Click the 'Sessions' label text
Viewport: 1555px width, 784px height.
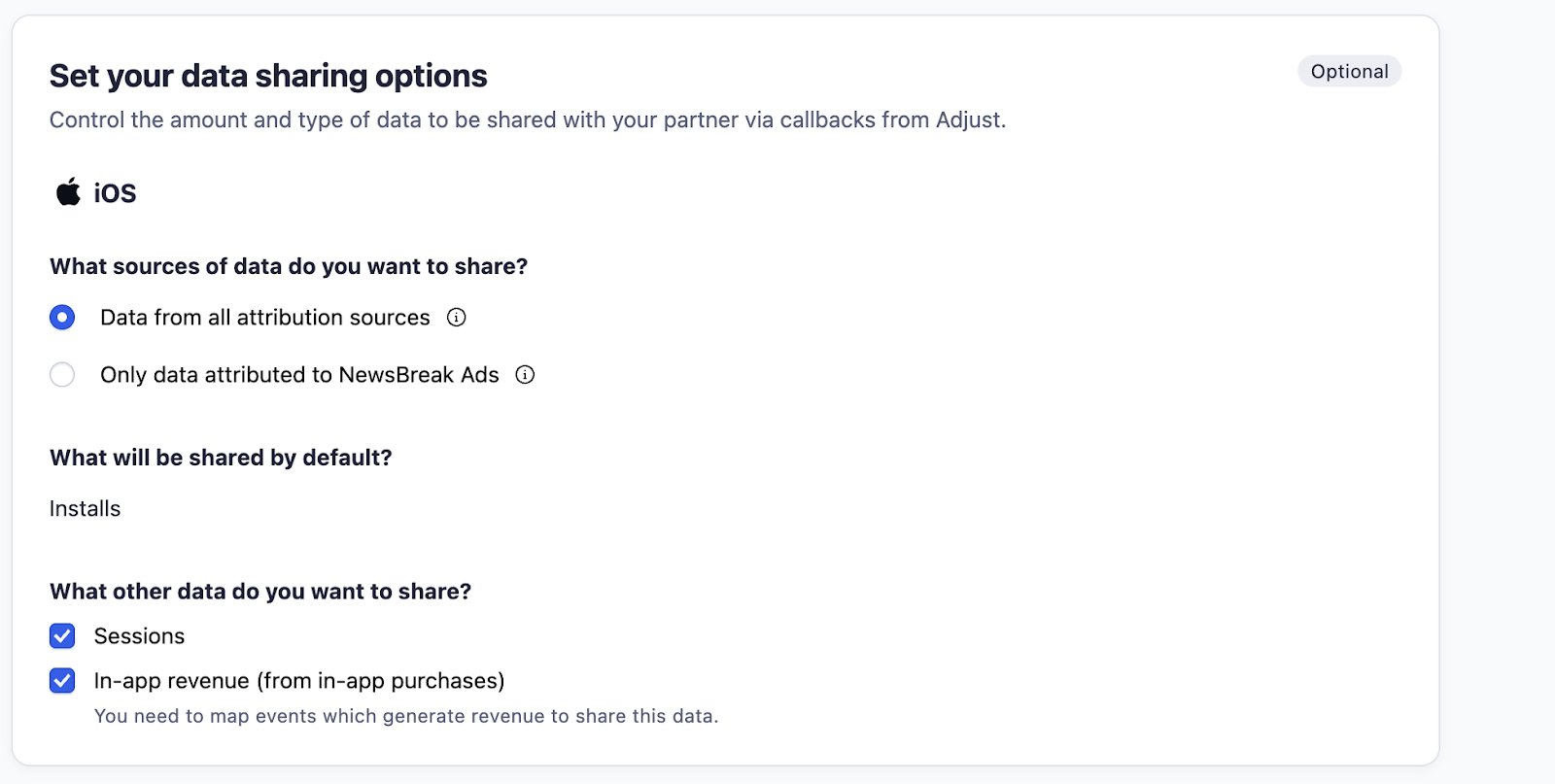tap(139, 636)
